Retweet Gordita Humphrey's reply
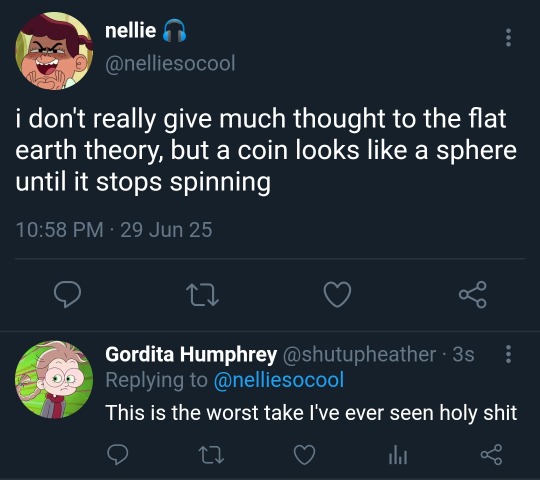Viewport: 540px width, 480px height. click(x=211, y=455)
